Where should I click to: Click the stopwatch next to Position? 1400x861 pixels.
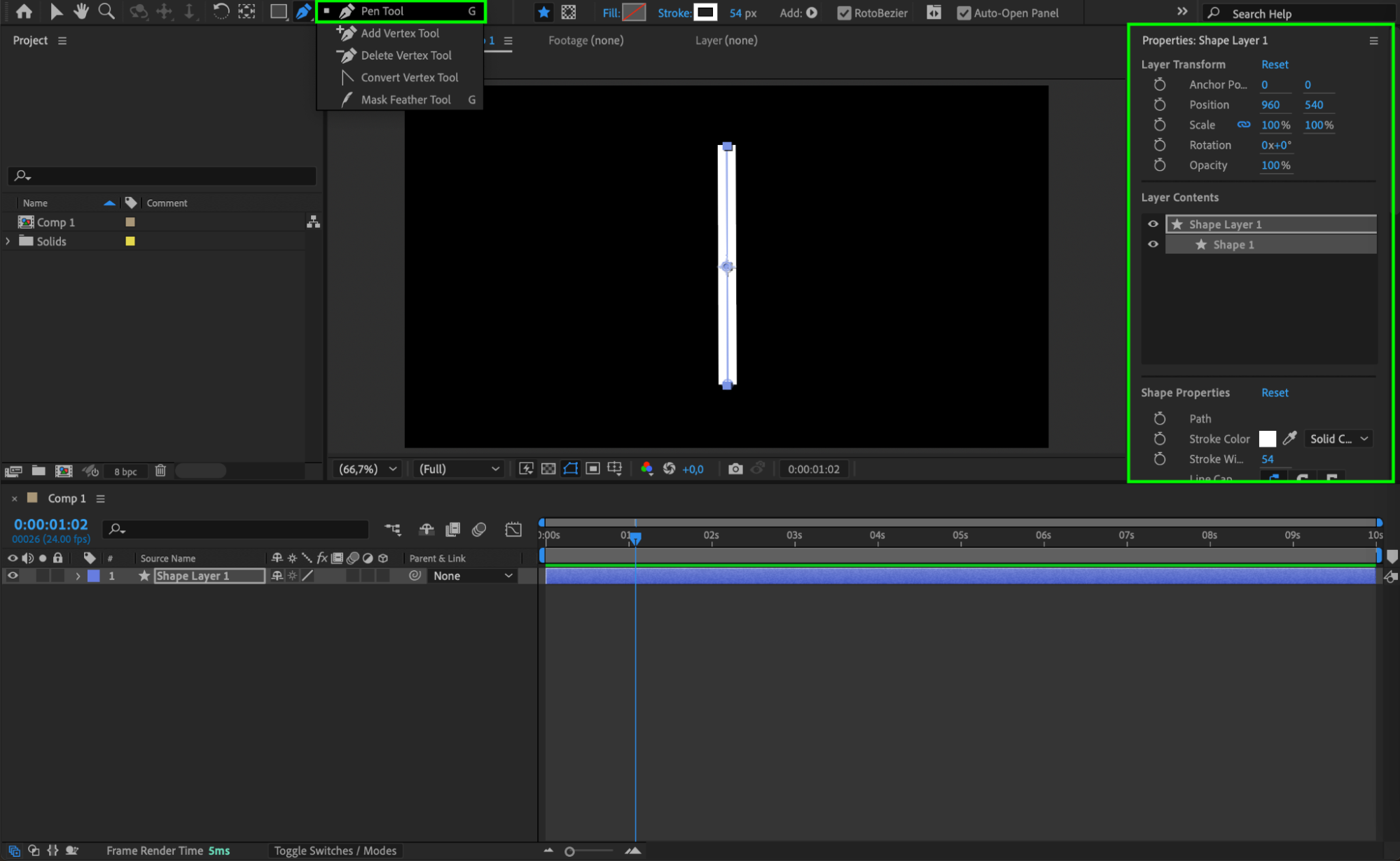pos(1160,104)
